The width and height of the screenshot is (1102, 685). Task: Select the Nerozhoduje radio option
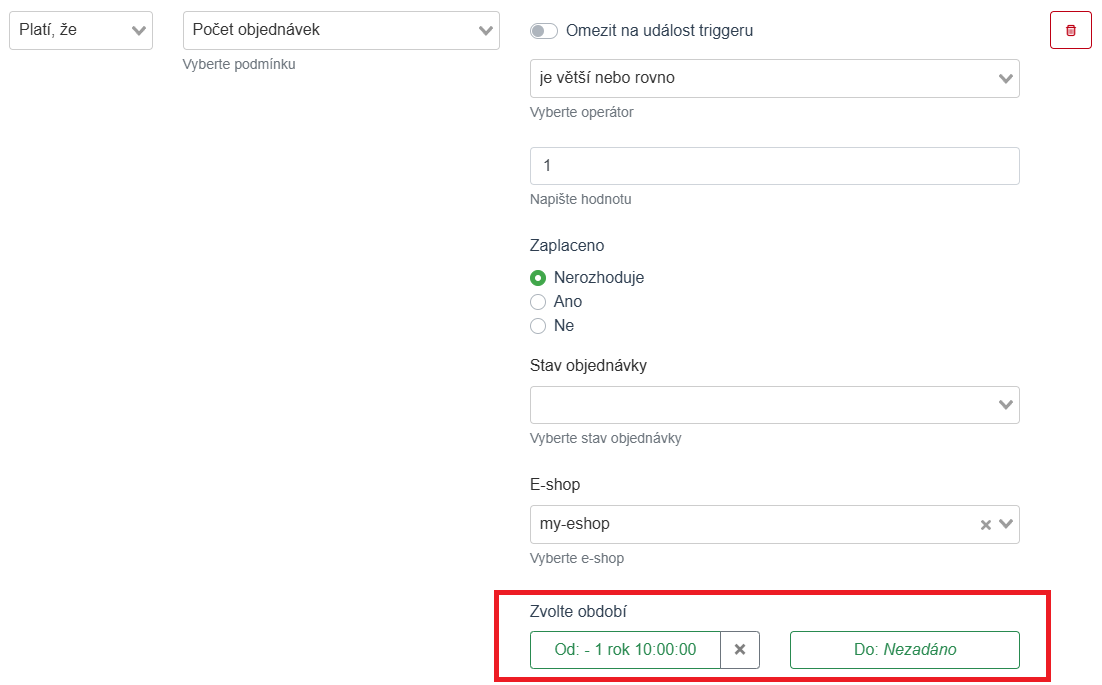point(538,278)
